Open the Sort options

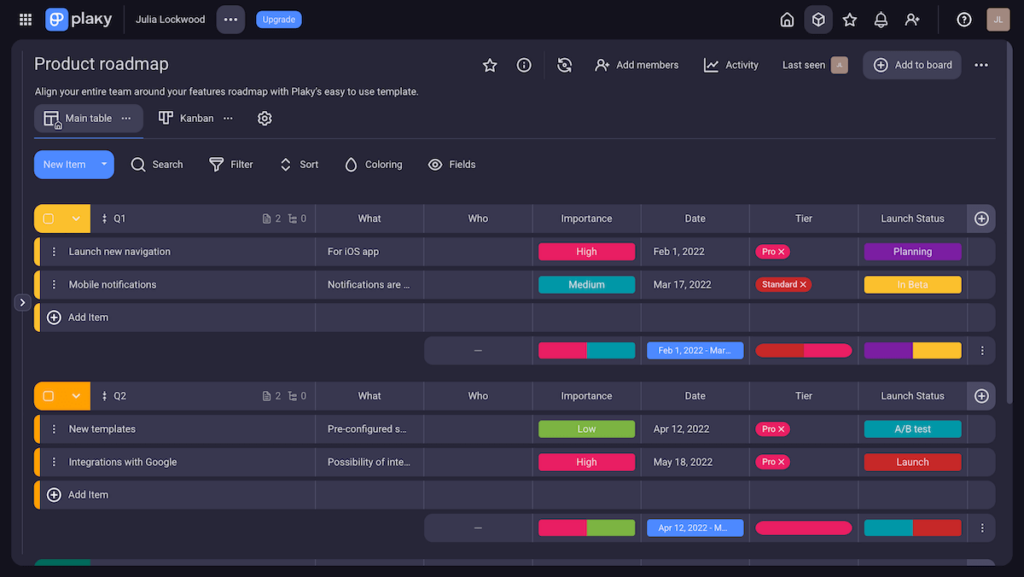click(x=285, y=164)
